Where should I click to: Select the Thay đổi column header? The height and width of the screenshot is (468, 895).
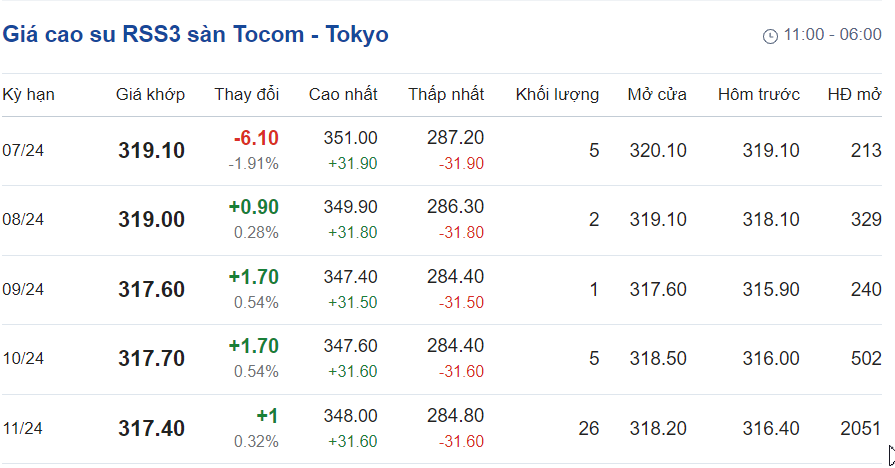coord(246,95)
